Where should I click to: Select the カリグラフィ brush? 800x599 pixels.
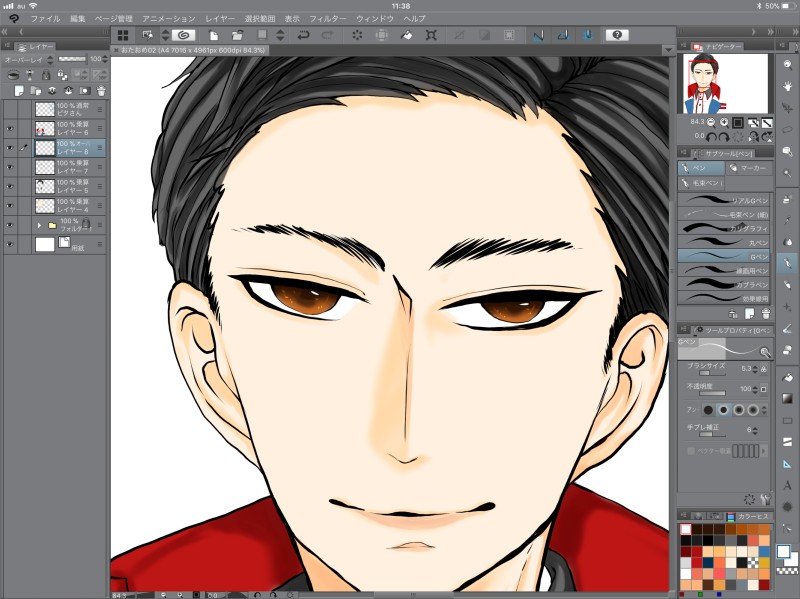click(724, 228)
